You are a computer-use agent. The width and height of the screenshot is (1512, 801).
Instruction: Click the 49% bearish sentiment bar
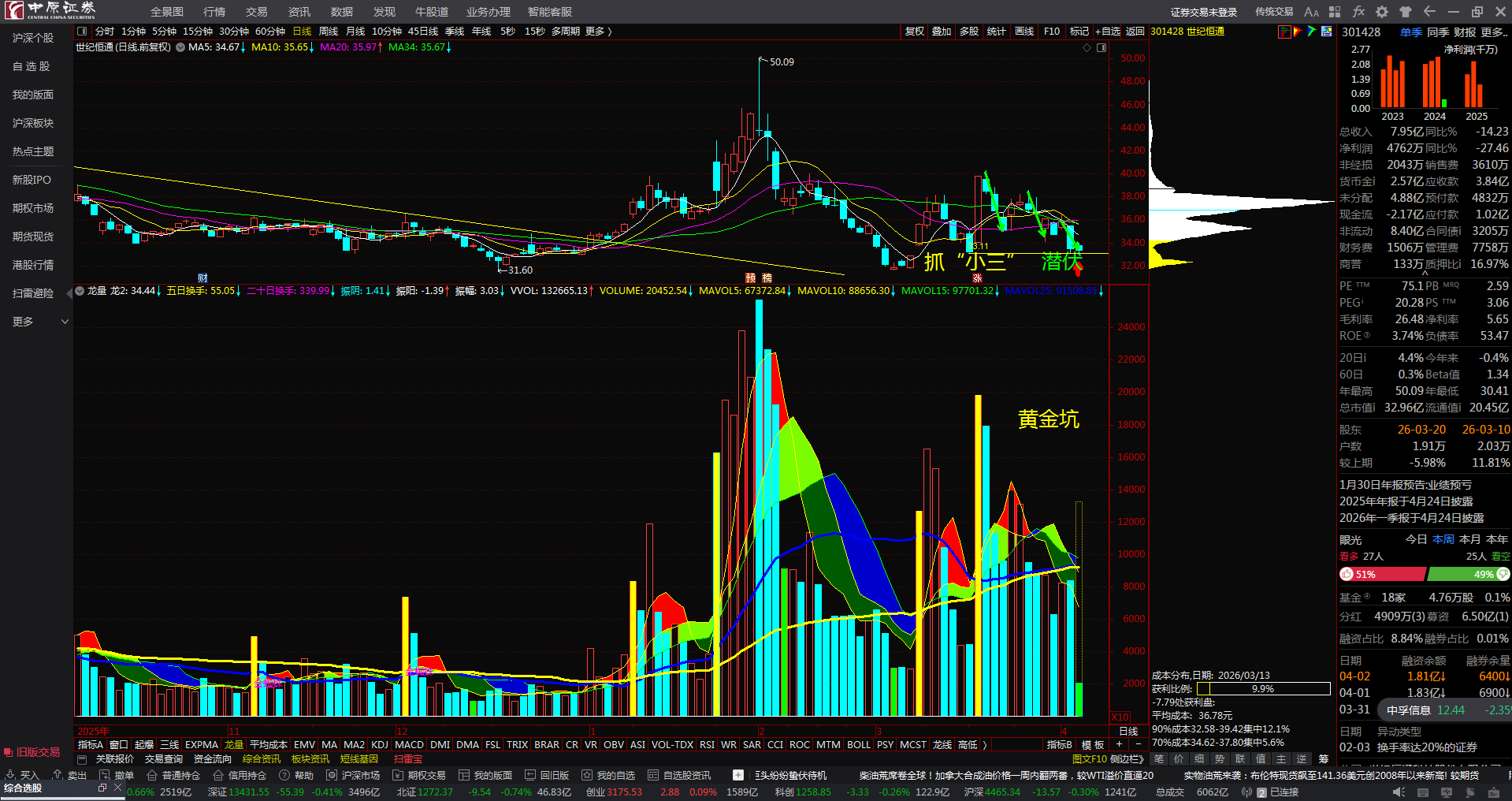(x=1468, y=575)
